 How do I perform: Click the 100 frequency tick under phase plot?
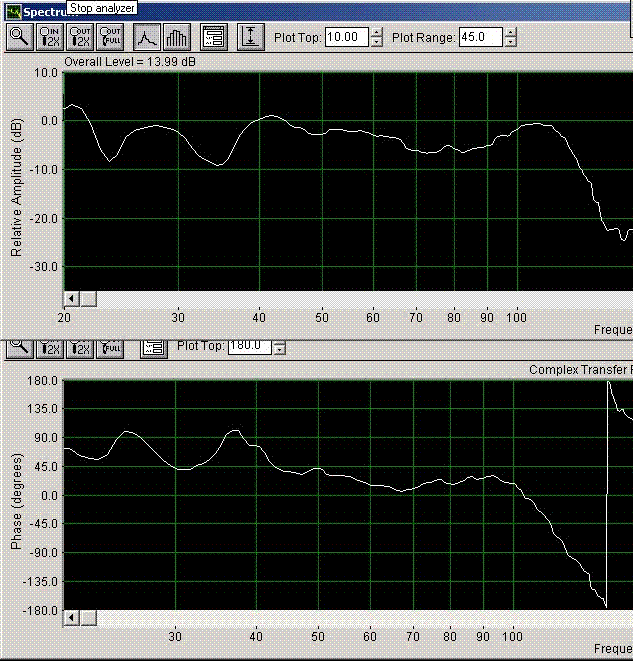pos(512,636)
